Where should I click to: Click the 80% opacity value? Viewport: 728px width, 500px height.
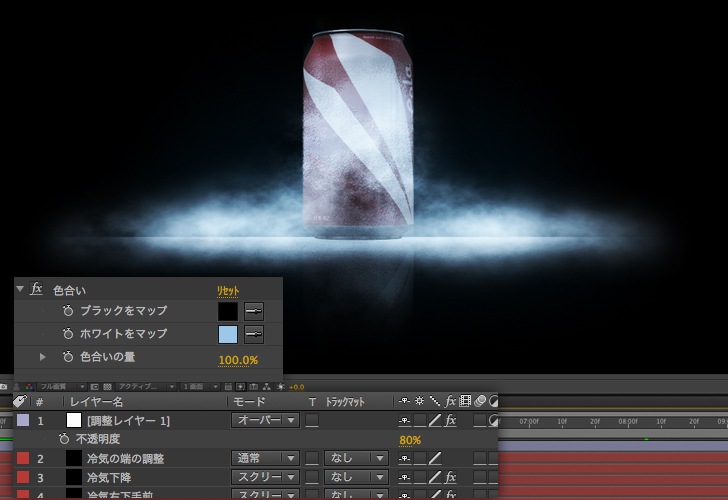coord(410,439)
